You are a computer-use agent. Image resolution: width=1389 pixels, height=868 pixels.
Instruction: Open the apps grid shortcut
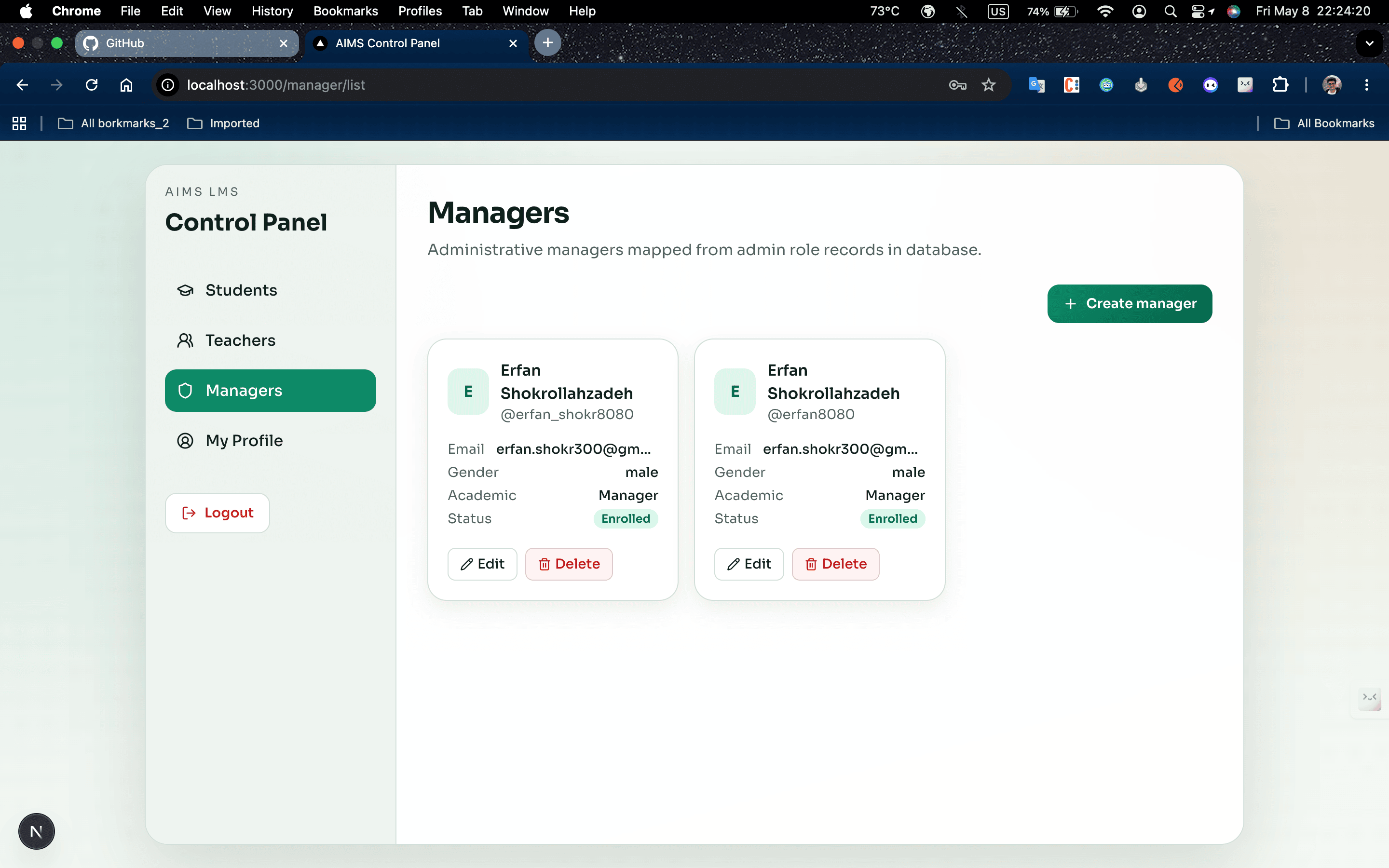click(19, 123)
